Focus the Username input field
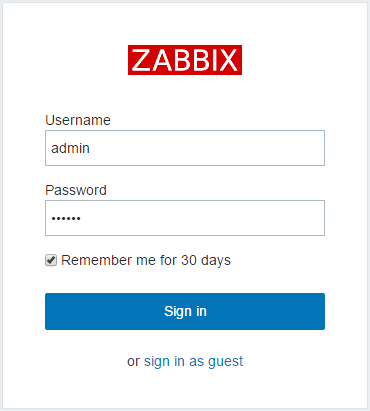Screen dimensions: 370x411 pyautogui.click(x=185, y=148)
